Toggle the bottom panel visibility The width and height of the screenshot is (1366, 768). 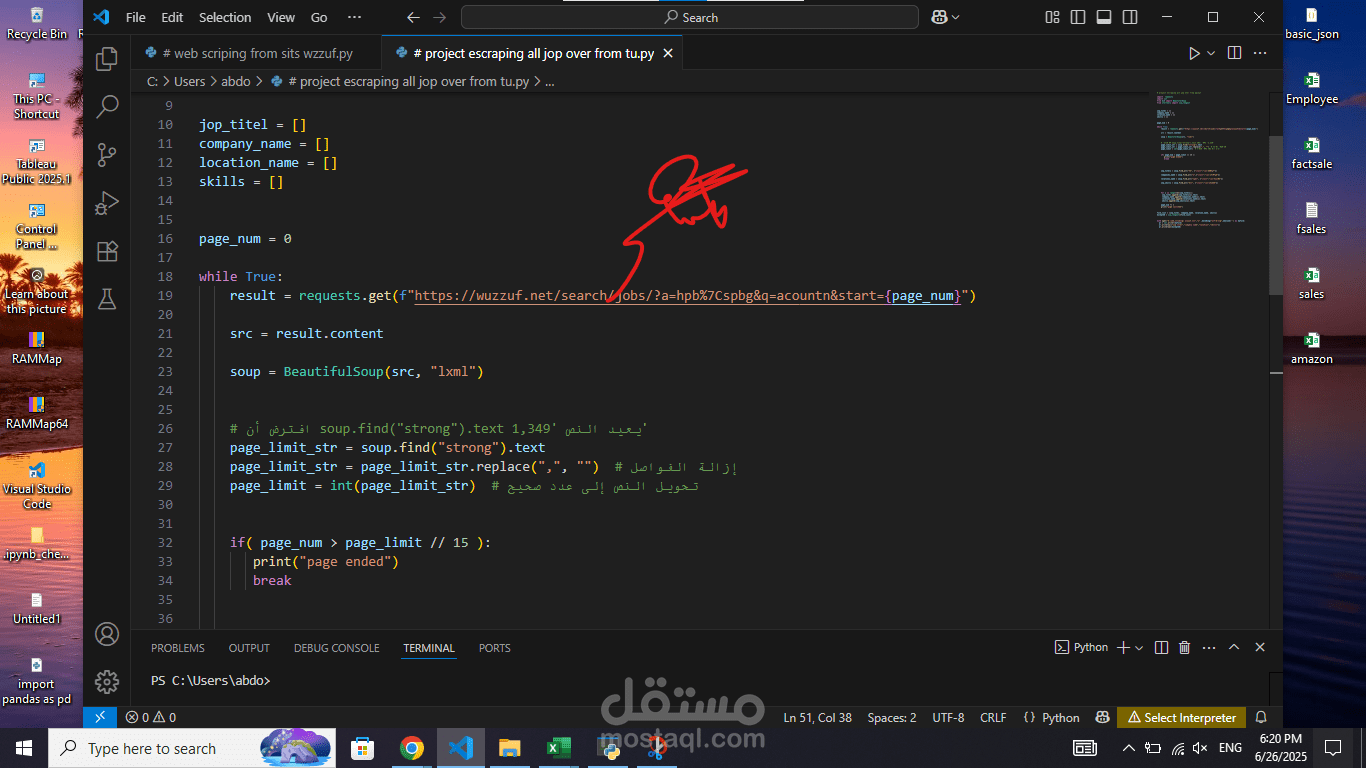1104,17
